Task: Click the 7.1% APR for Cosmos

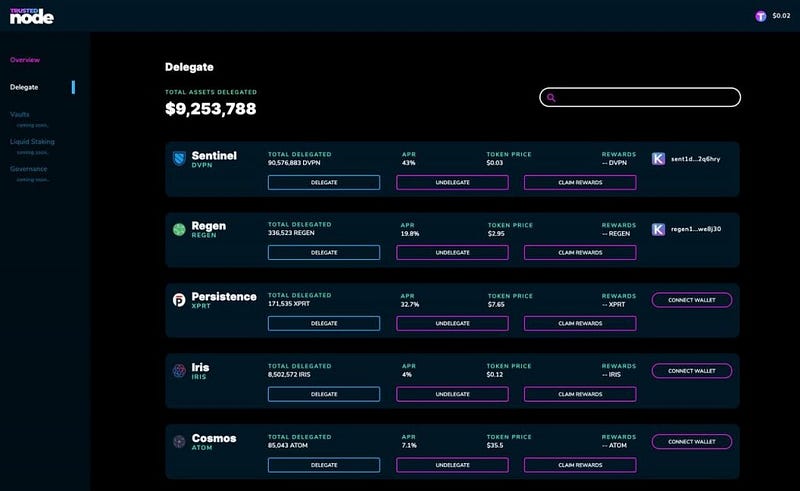Action: 409,446
